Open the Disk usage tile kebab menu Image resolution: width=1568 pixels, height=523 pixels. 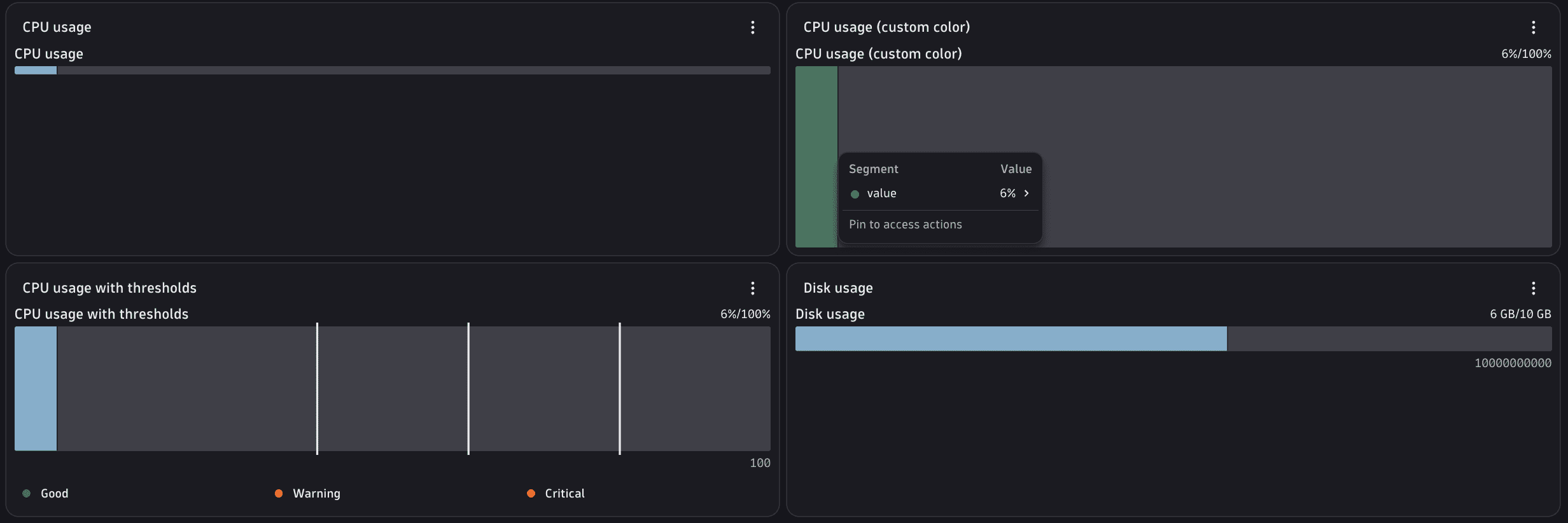click(x=1534, y=288)
